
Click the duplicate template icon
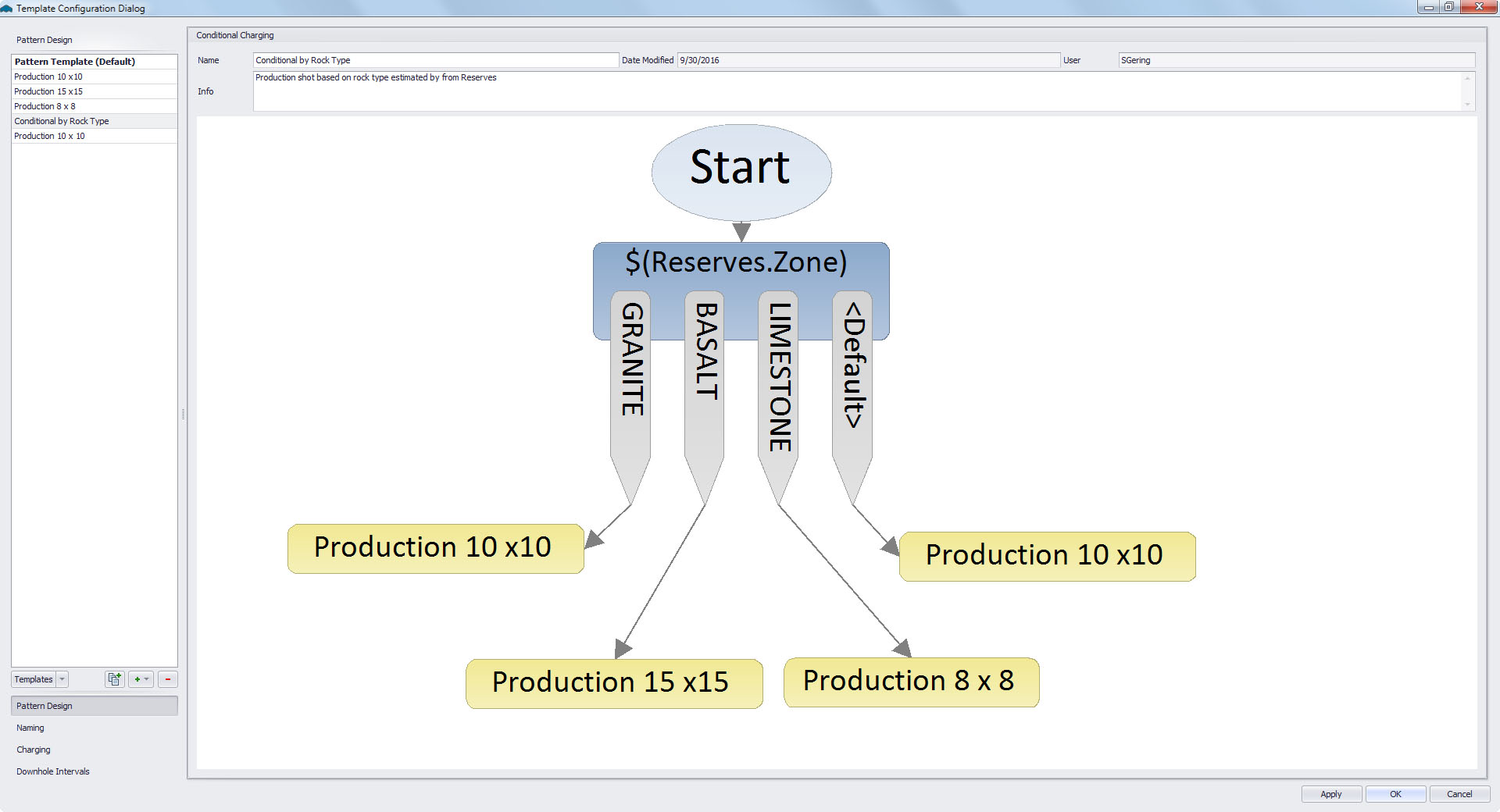click(x=114, y=679)
